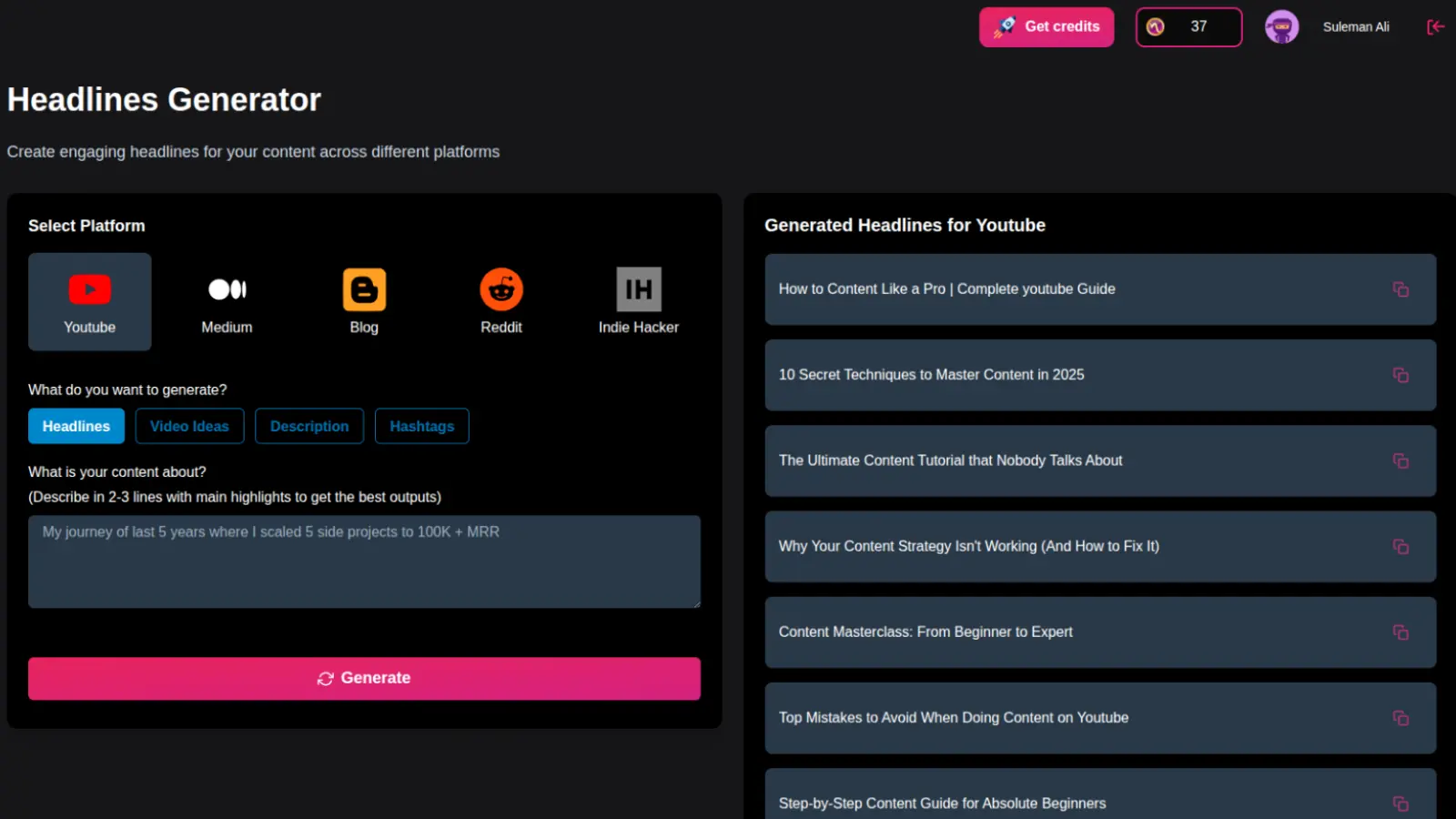1456x819 pixels.
Task: Select the Video Ideas generation option
Action: (x=189, y=426)
